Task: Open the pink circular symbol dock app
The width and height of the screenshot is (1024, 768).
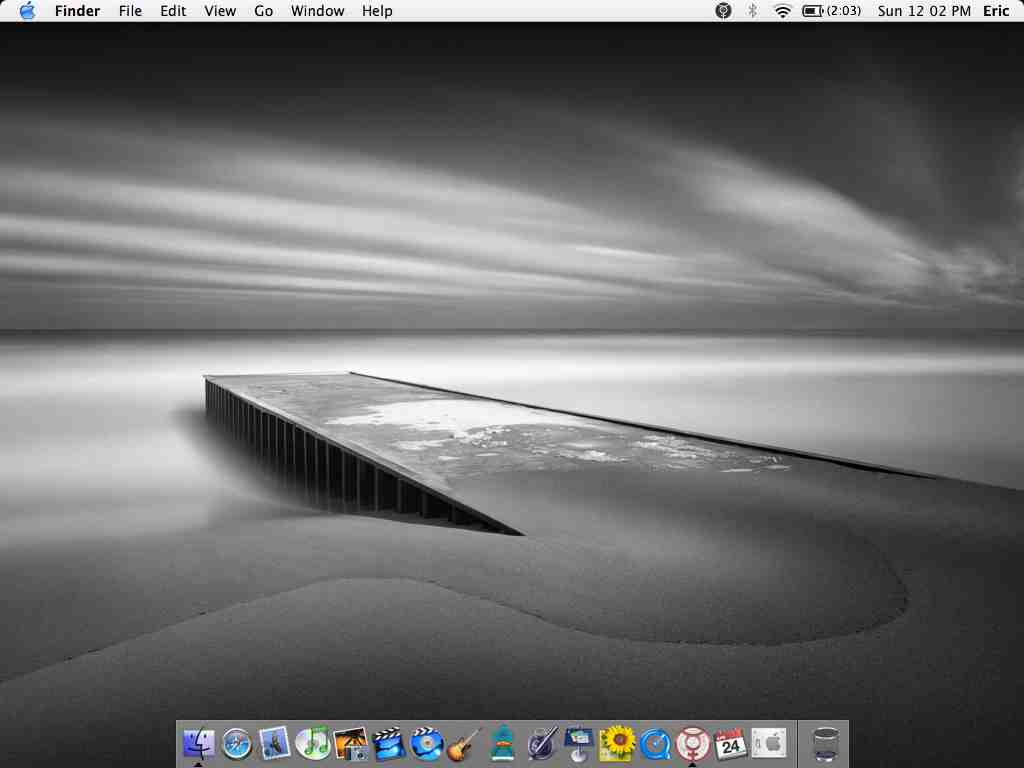Action: click(693, 744)
